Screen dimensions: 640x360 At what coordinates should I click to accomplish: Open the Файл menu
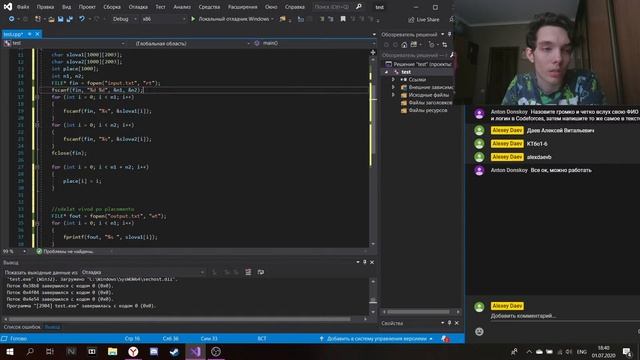tap(22, 7)
